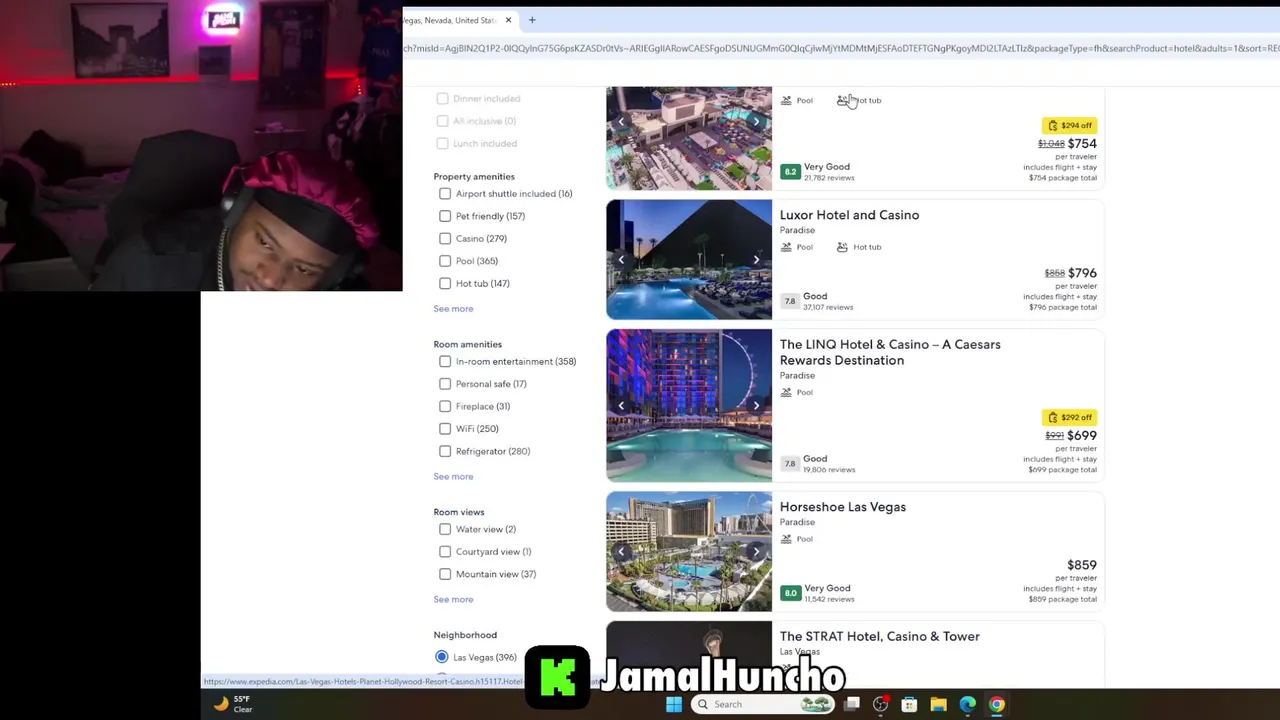Show next photo of the top hotel listing
1280x720 pixels.
pyautogui.click(x=756, y=122)
